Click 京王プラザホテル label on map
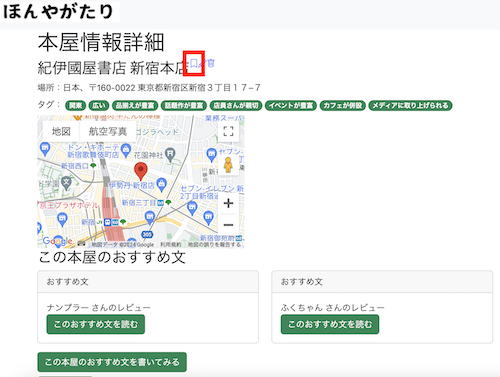Viewport: 500px width, 377px height. pyautogui.click(x=69, y=205)
